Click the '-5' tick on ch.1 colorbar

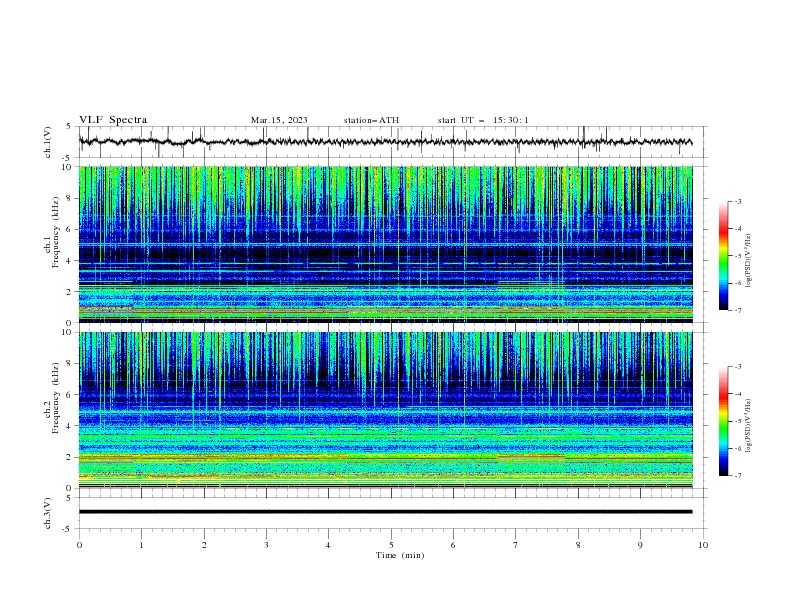(737, 256)
